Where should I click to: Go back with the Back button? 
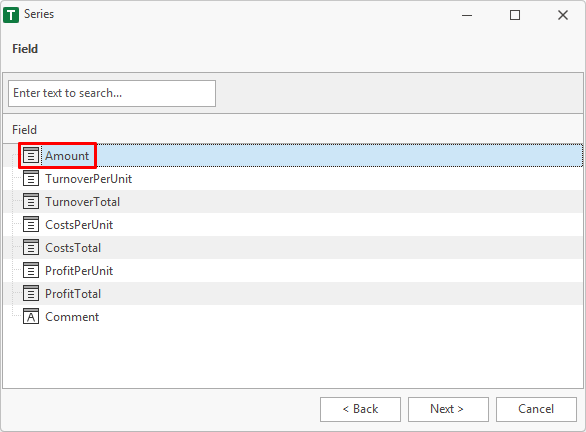360,409
